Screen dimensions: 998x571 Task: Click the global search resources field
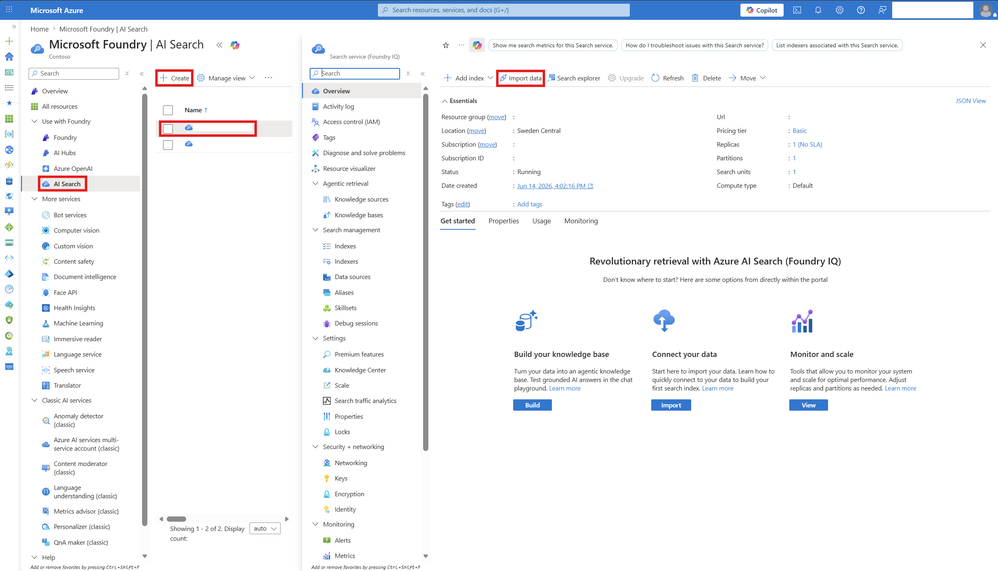[503, 10]
